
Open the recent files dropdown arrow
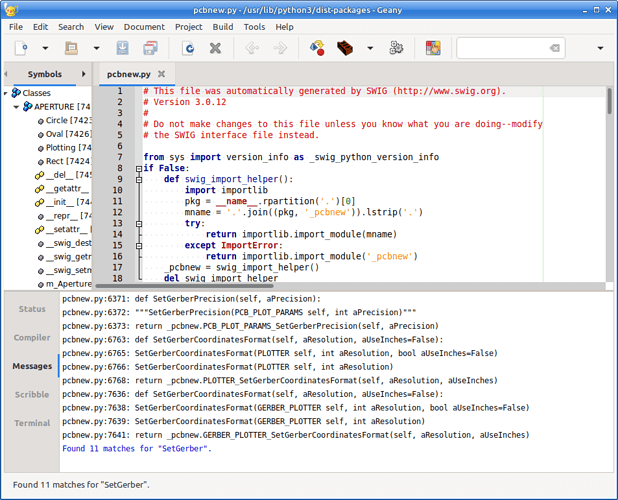tap(96, 48)
